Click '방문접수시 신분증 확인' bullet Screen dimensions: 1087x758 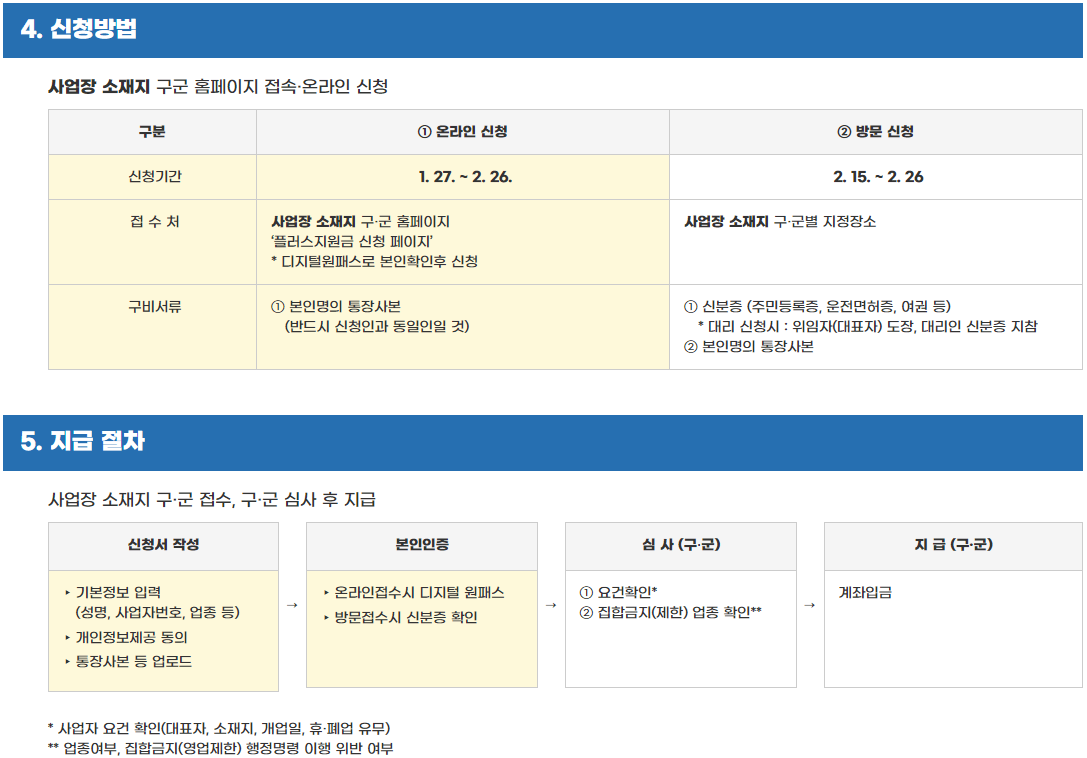pyautogui.click(x=400, y=617)
